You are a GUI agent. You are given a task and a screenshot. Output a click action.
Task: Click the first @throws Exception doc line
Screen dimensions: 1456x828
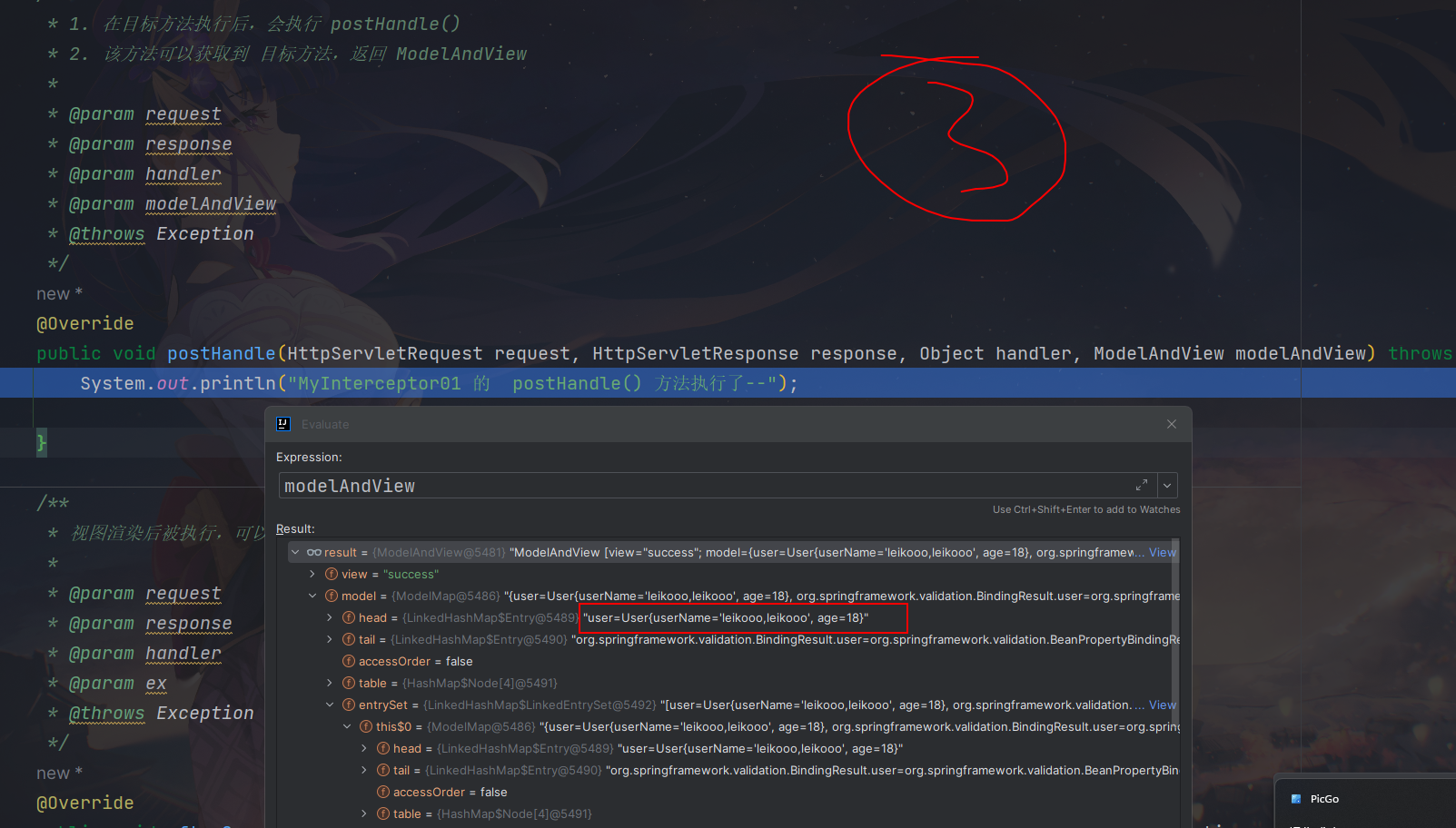pyautogui.click(x=162, y=233)
